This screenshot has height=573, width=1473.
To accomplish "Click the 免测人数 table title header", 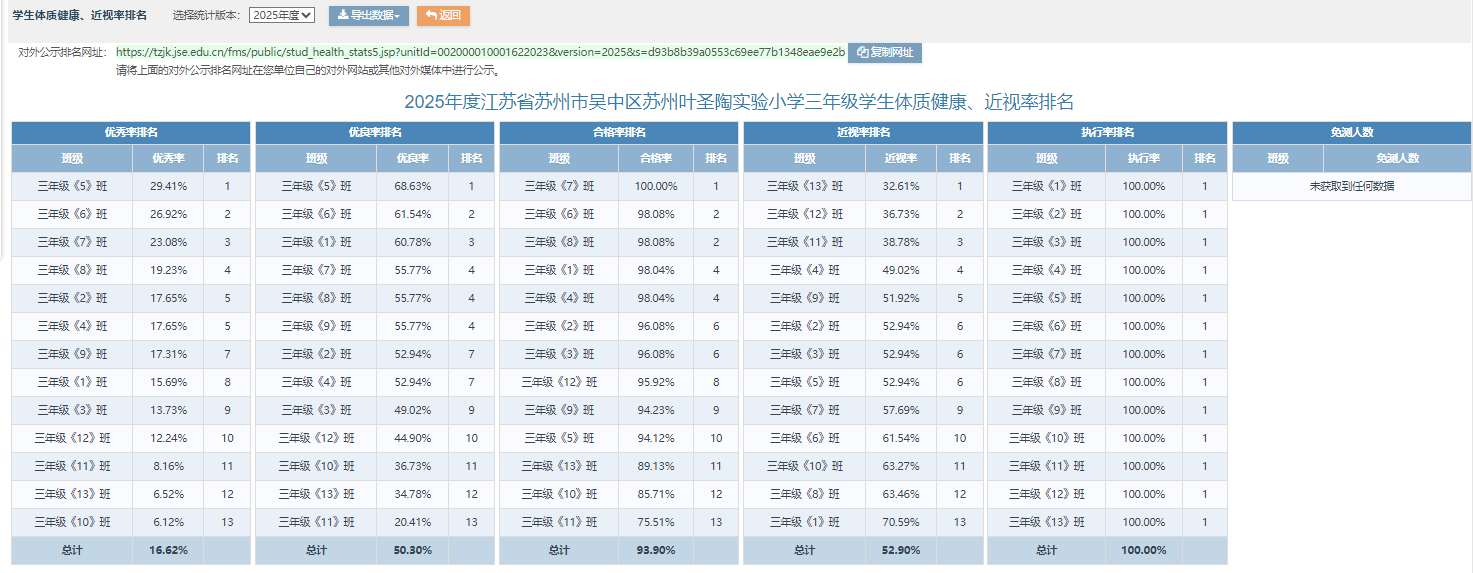I will point(1352,132).
